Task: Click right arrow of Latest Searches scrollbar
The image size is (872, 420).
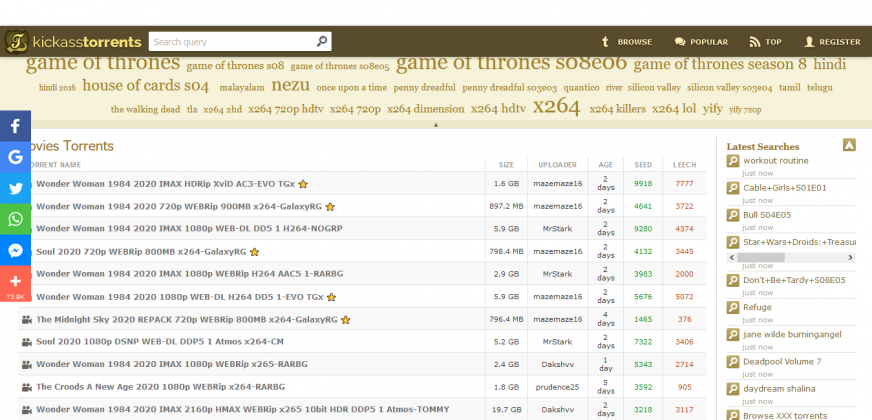Action: [x=850, y=258]
